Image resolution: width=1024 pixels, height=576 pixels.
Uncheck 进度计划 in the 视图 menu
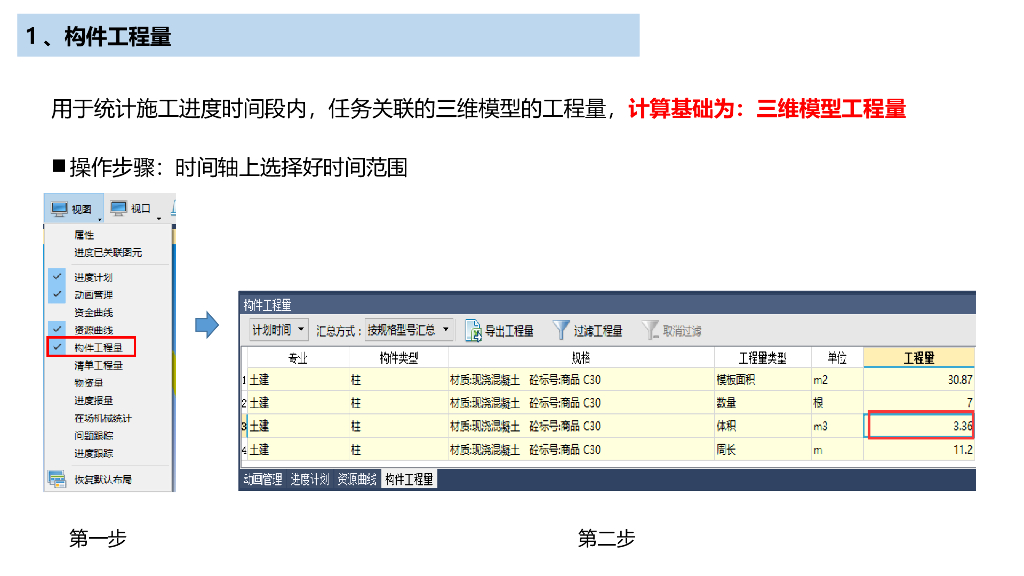[93, 278]
